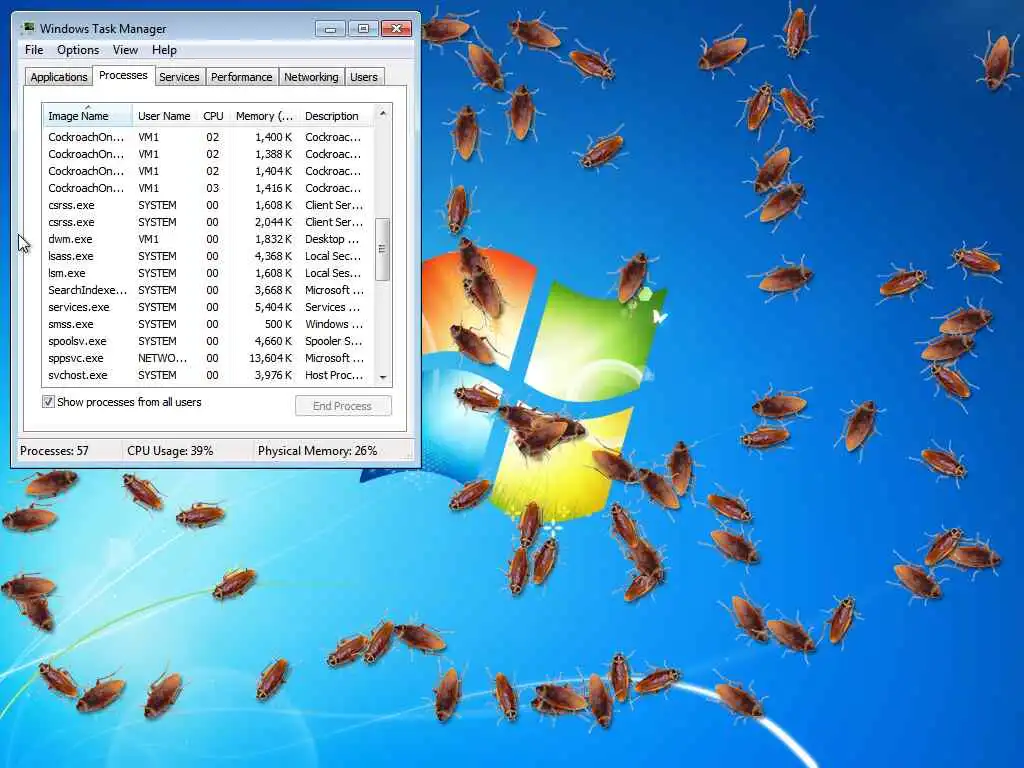1024x768 pixels.
Task: Maximize the Task Manager window
Action: point(363,29)
